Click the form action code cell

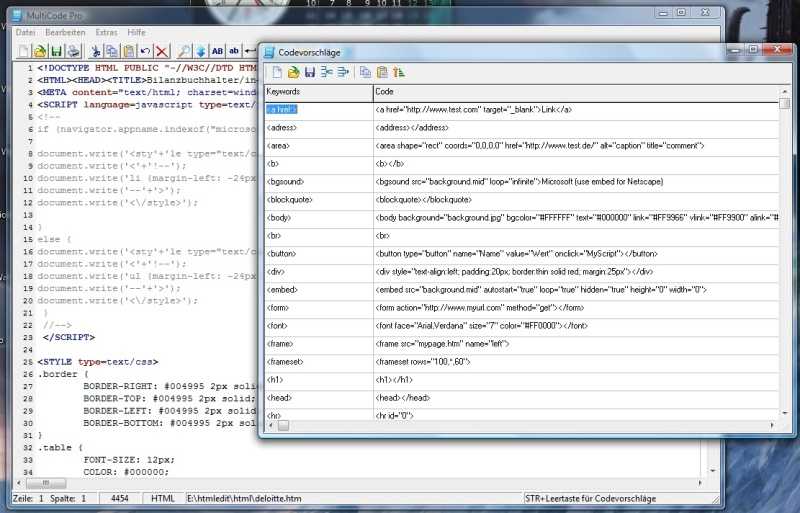(576, 308)
